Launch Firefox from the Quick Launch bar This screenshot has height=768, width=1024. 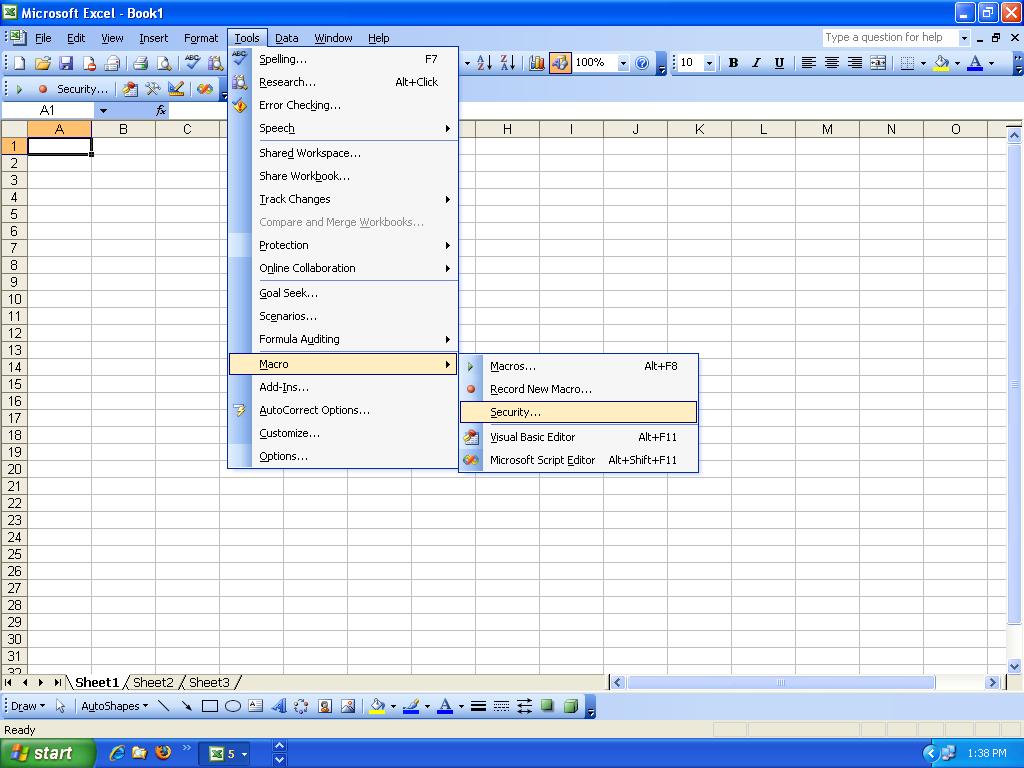pos(163,752)
